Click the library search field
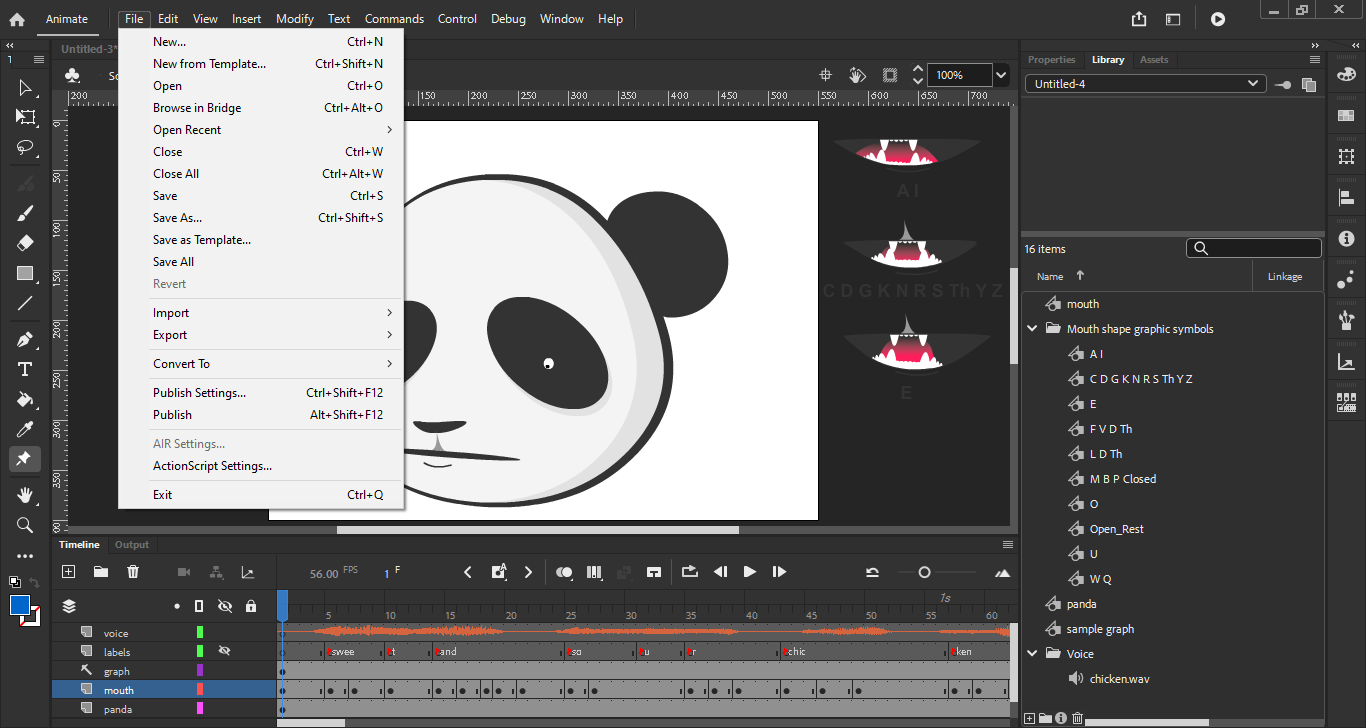Viewport: 1366px width, 728px height. (x=1262, y=249)
